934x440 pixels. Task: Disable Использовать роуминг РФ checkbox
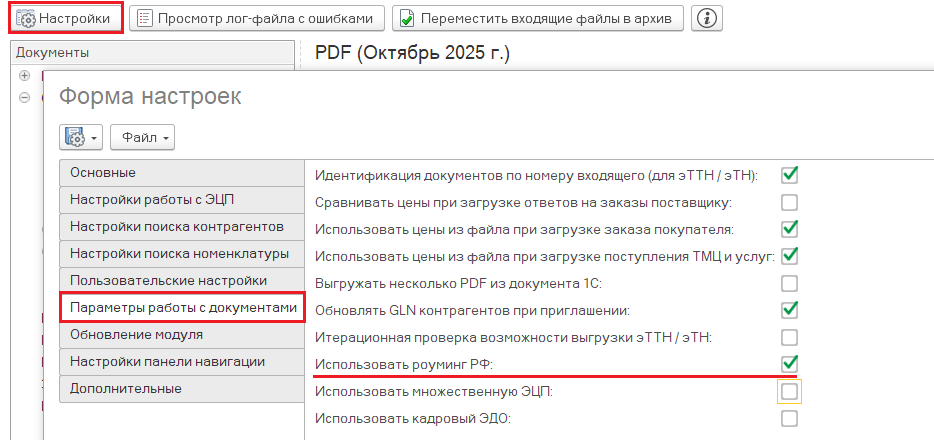pos(789,363)
